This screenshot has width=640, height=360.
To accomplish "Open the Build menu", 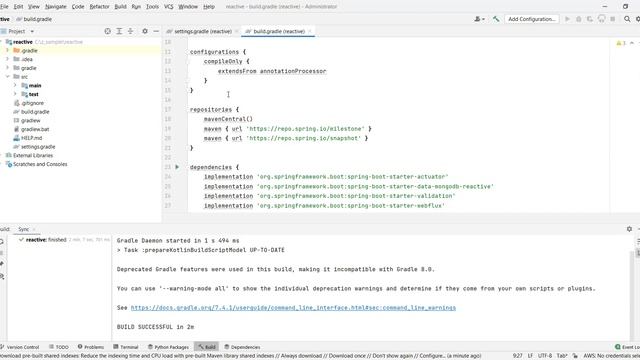I will tap(120, 7).
